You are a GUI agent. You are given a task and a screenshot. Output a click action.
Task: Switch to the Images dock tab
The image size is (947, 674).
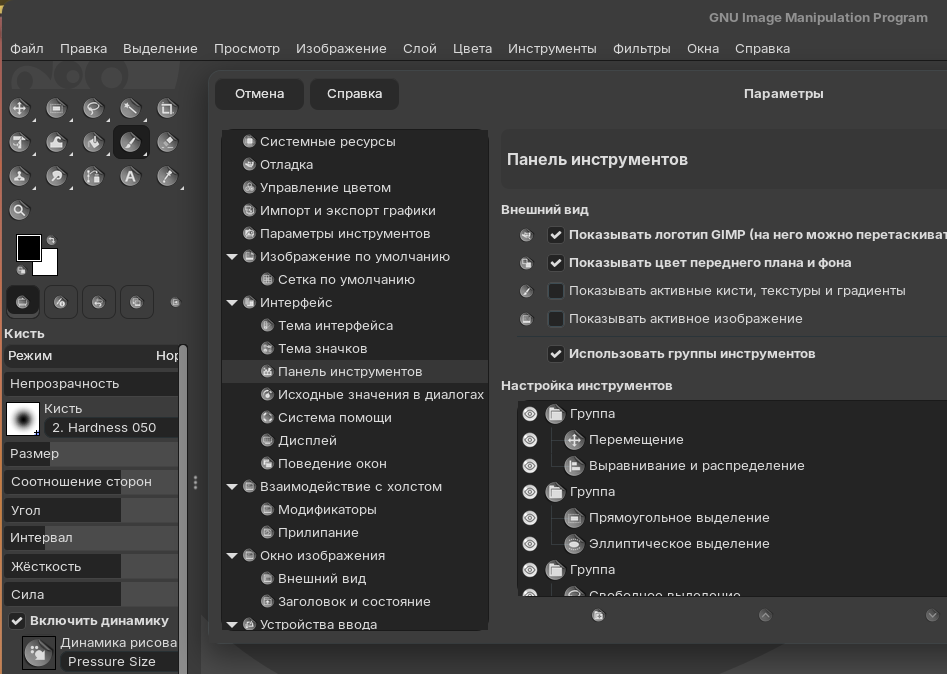coord(136,302)
